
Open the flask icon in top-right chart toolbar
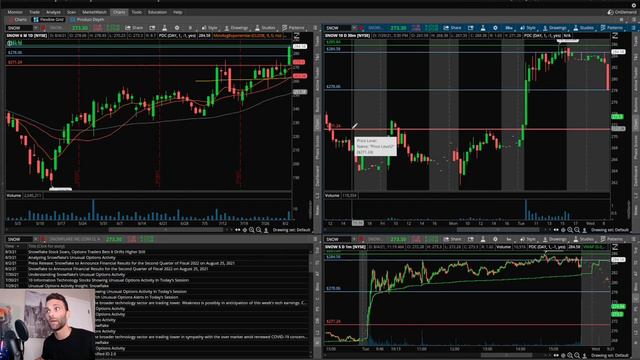483,28
